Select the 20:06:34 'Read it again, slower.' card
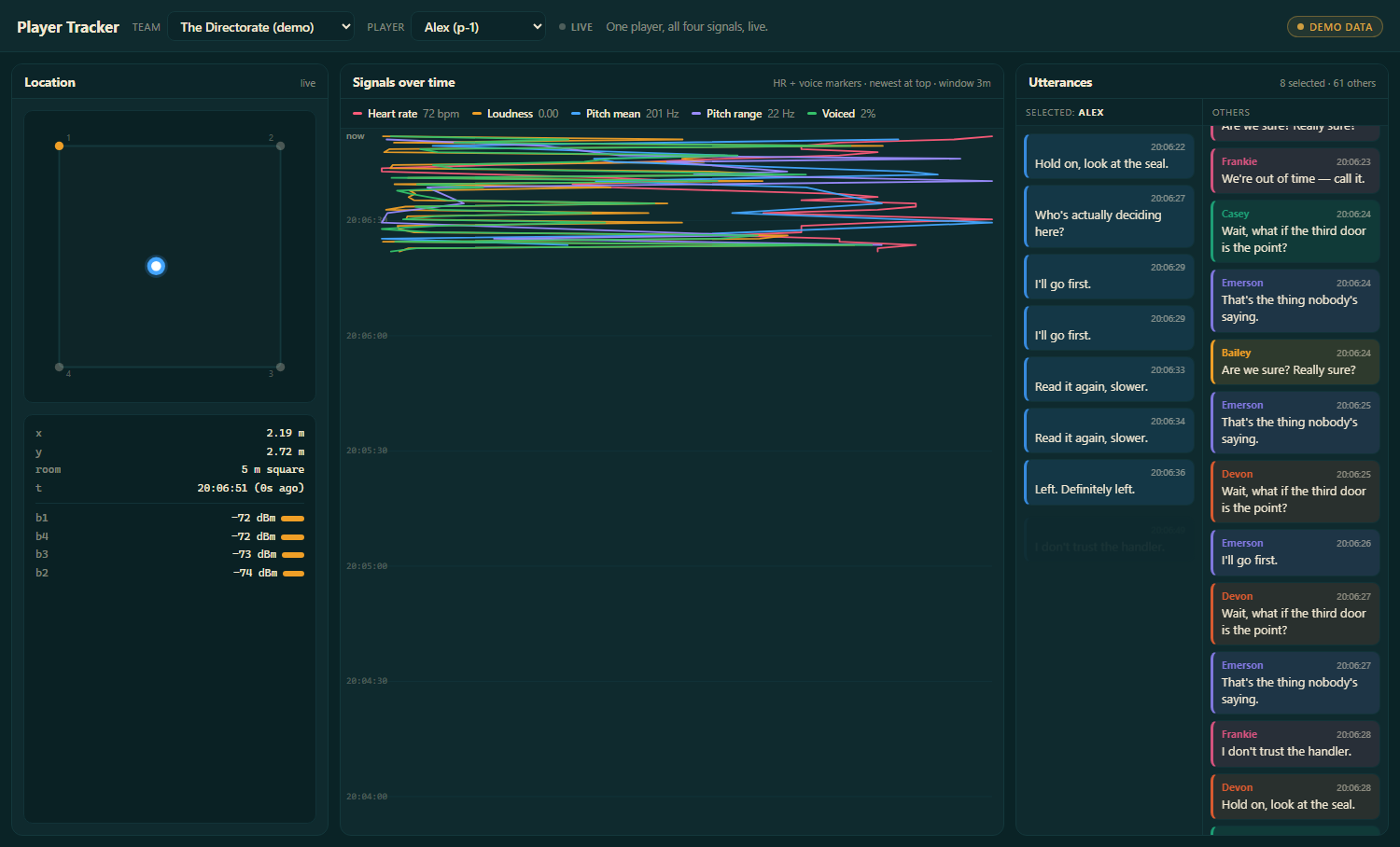This screenshot has height=847, width=1400. [x=1109, y=430]
